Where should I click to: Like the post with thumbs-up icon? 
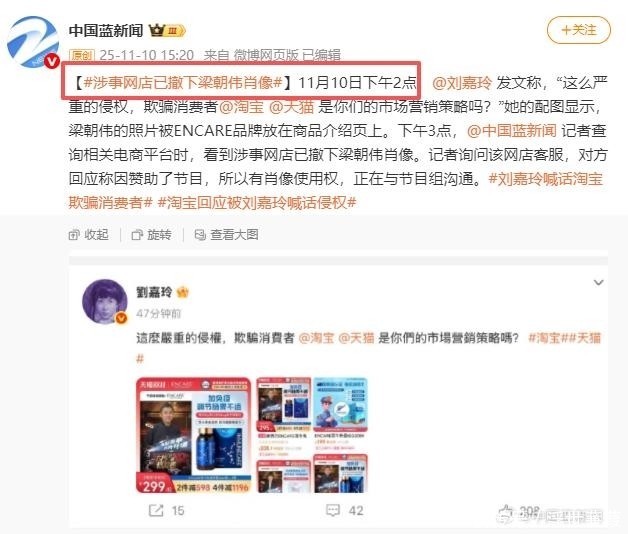[506, 511]
